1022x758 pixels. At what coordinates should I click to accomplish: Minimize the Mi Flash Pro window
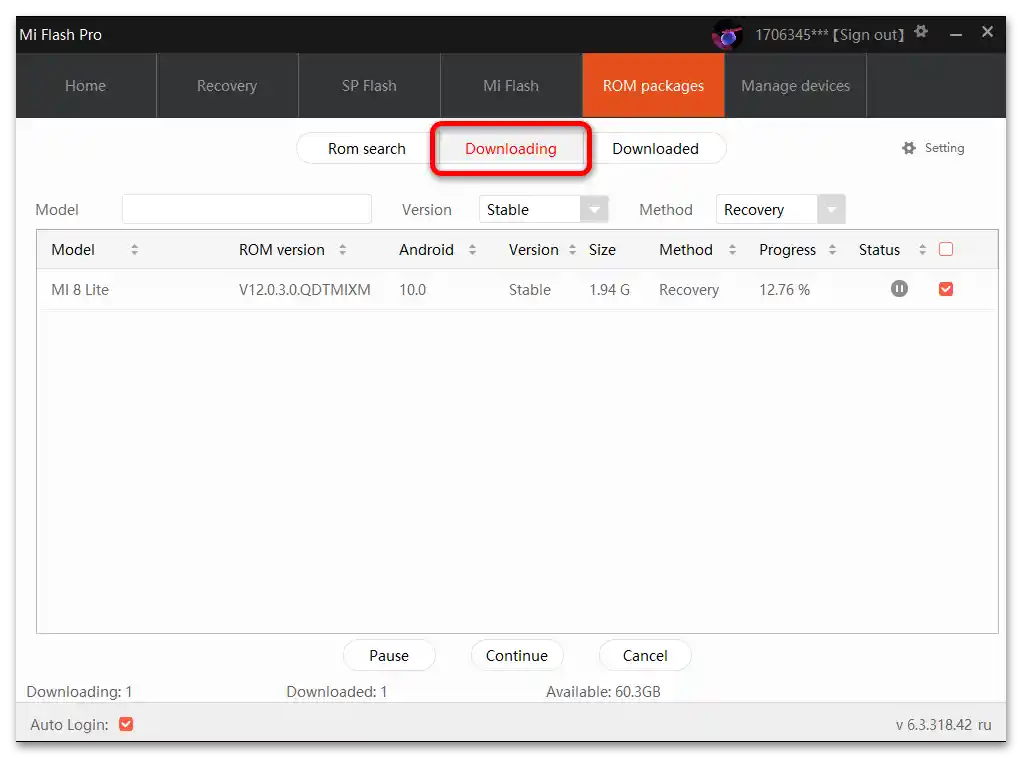coord(956,35)
